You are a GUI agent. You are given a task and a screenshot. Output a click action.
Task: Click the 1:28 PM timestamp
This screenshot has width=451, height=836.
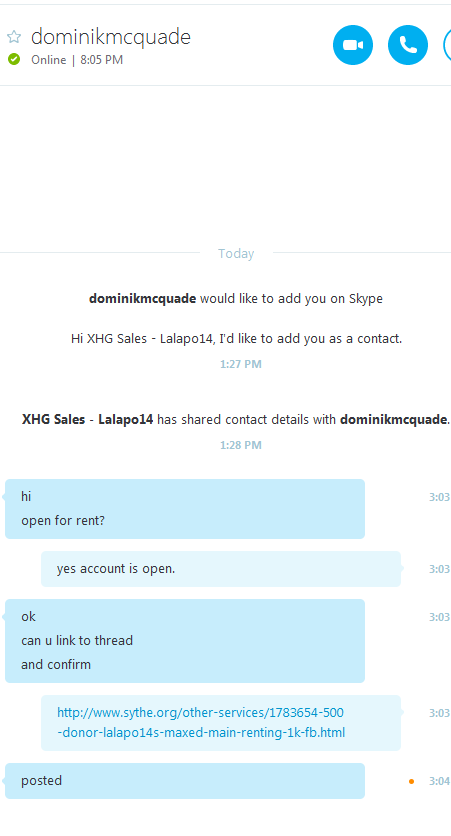[241, 445]
